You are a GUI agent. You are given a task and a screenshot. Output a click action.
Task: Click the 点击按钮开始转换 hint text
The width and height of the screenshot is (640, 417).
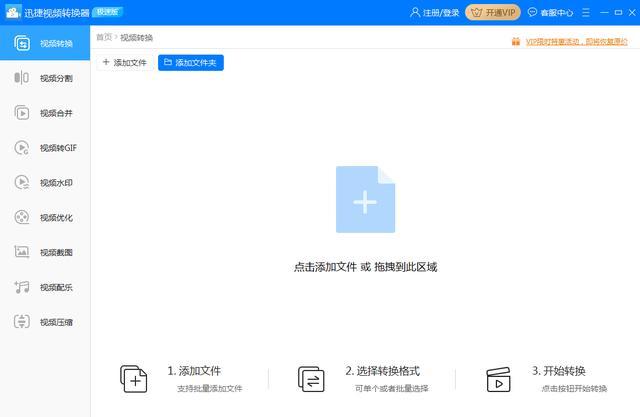[574, 388]
